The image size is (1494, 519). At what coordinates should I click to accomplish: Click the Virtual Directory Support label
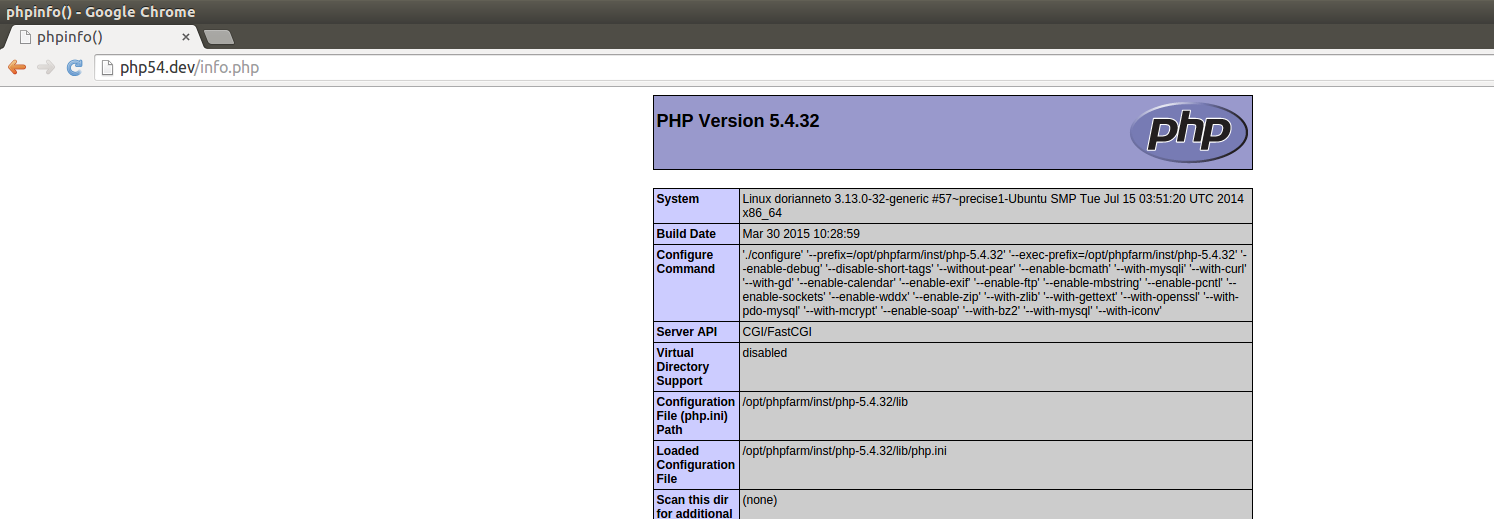[682, 367]
